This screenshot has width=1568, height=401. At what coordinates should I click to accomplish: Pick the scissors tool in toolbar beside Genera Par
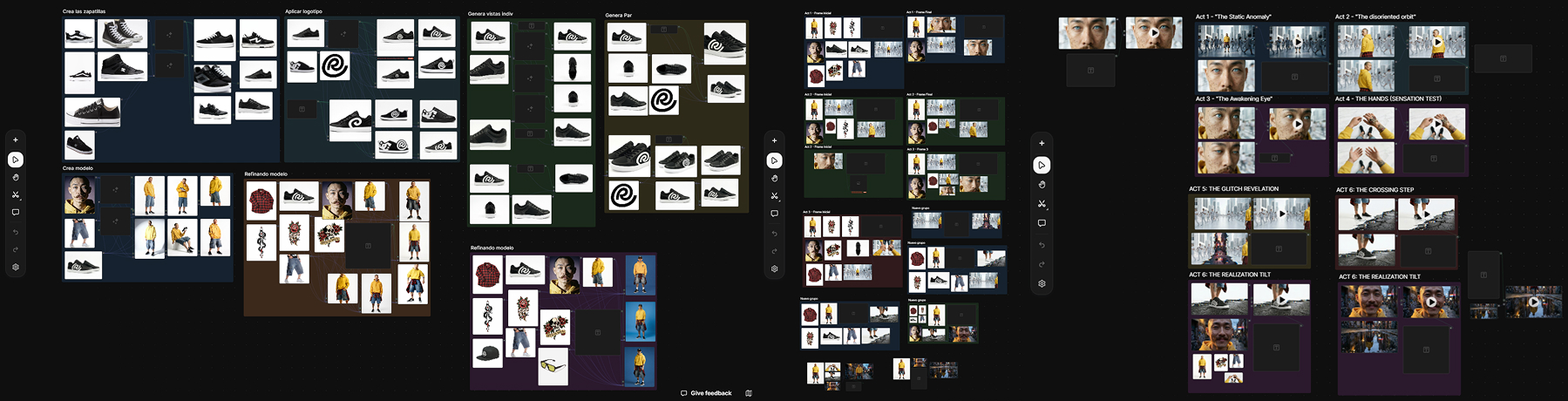[774, 196]
